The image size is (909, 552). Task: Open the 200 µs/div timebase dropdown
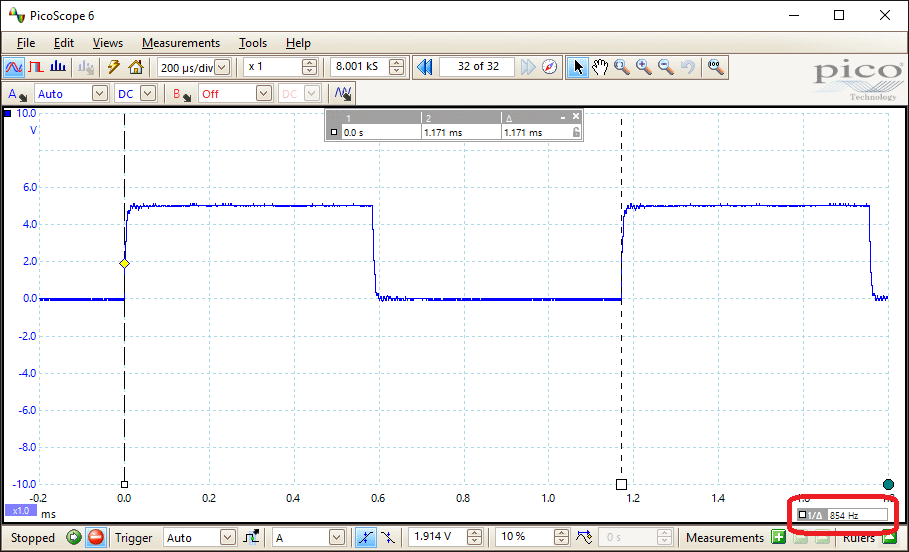click(222, 67)
